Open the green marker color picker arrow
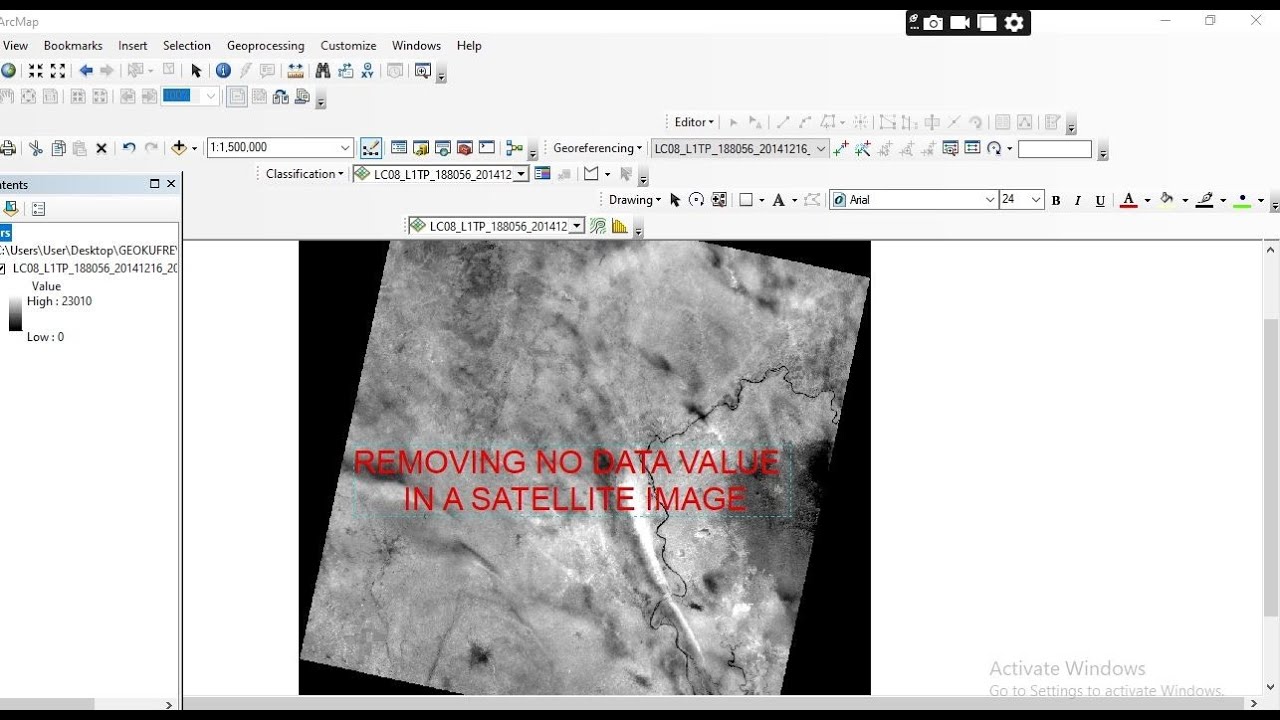 [1260, 200]
